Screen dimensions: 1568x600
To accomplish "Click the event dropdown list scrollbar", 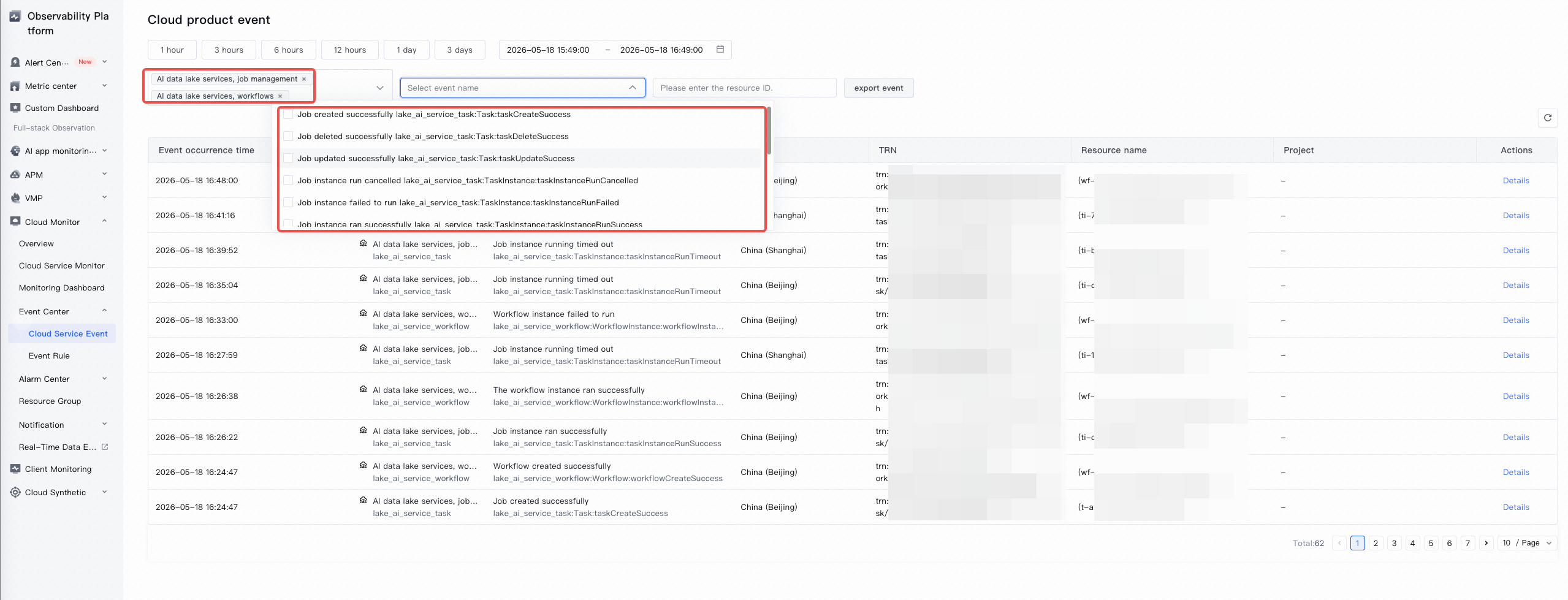I will (769, 132).
